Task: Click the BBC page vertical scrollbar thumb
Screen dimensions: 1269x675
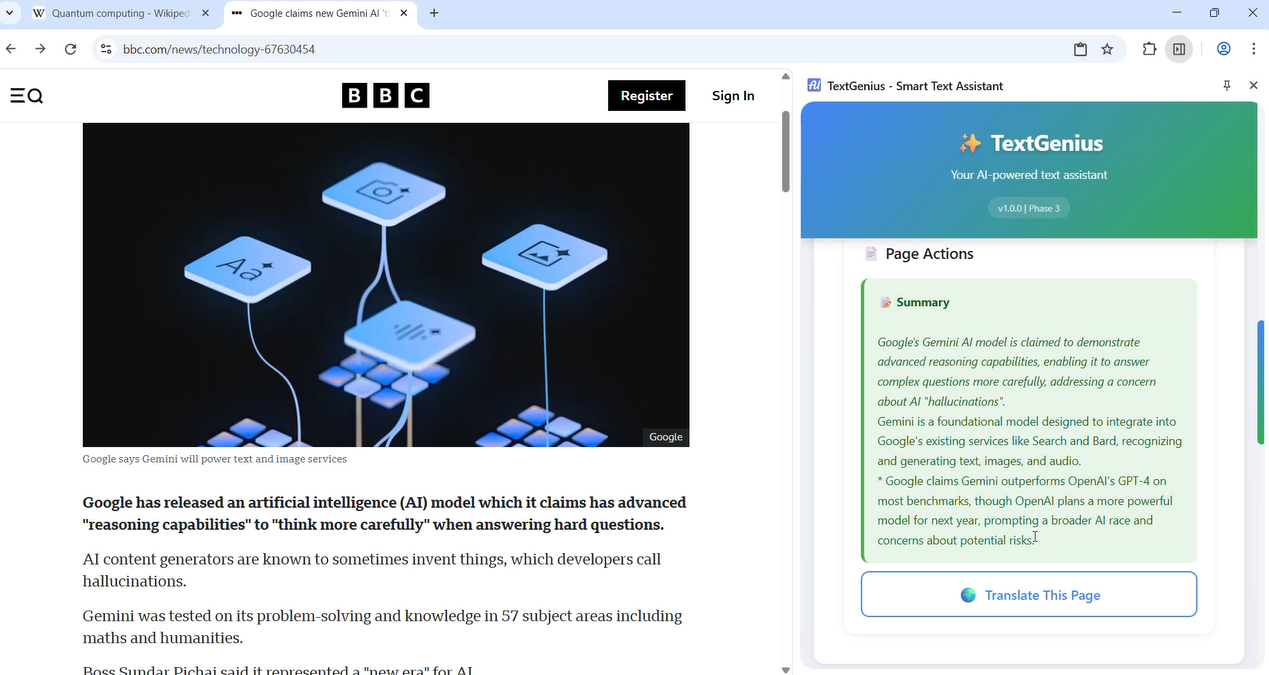Action: tap(786, 150)
